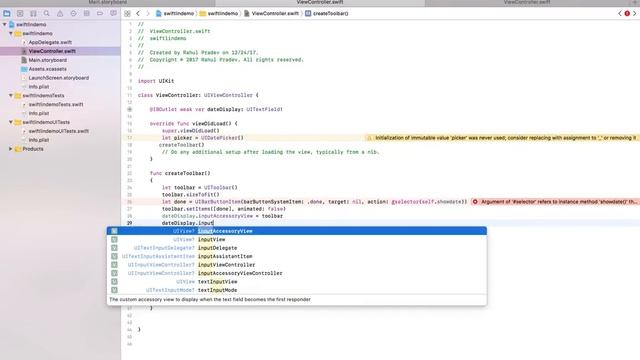Click the 'picker' never used warning message

(x=505, y=138)
